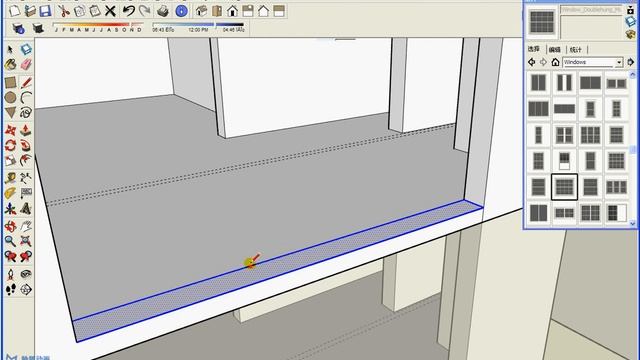Select the Circle tool
Image resolution: width=640 pixels, height=360 pixels.
[10, 98]
